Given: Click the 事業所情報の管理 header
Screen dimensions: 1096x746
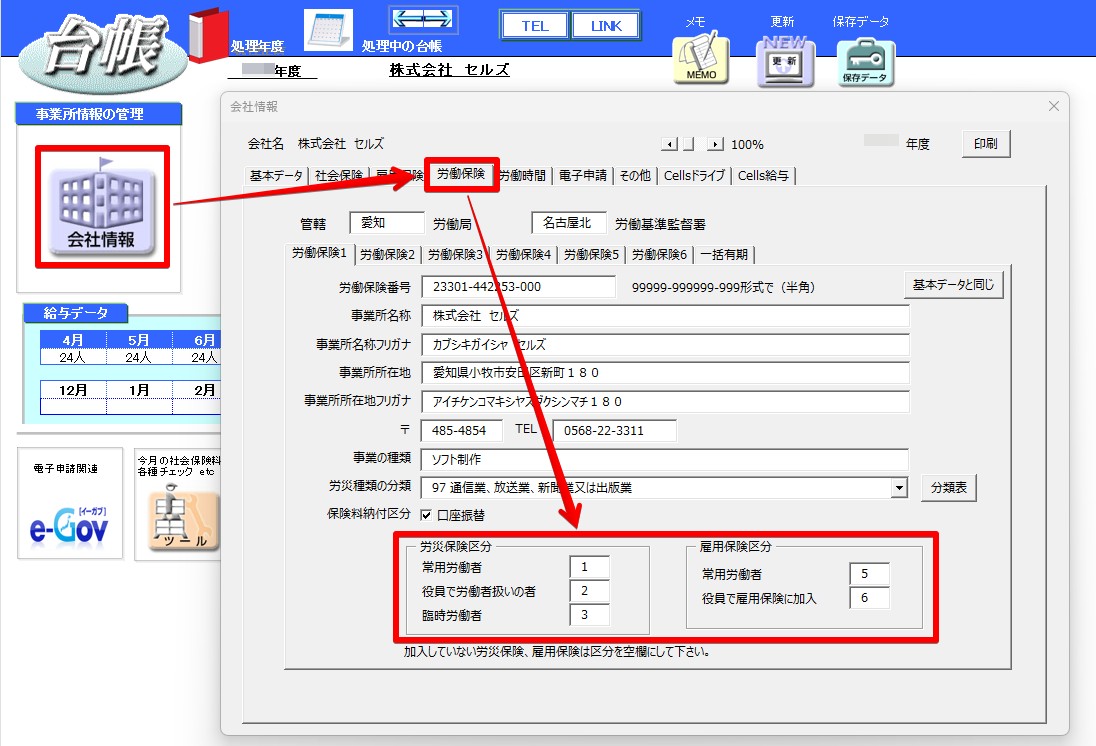Looking at the screenshot, I should tap(99, 114).
